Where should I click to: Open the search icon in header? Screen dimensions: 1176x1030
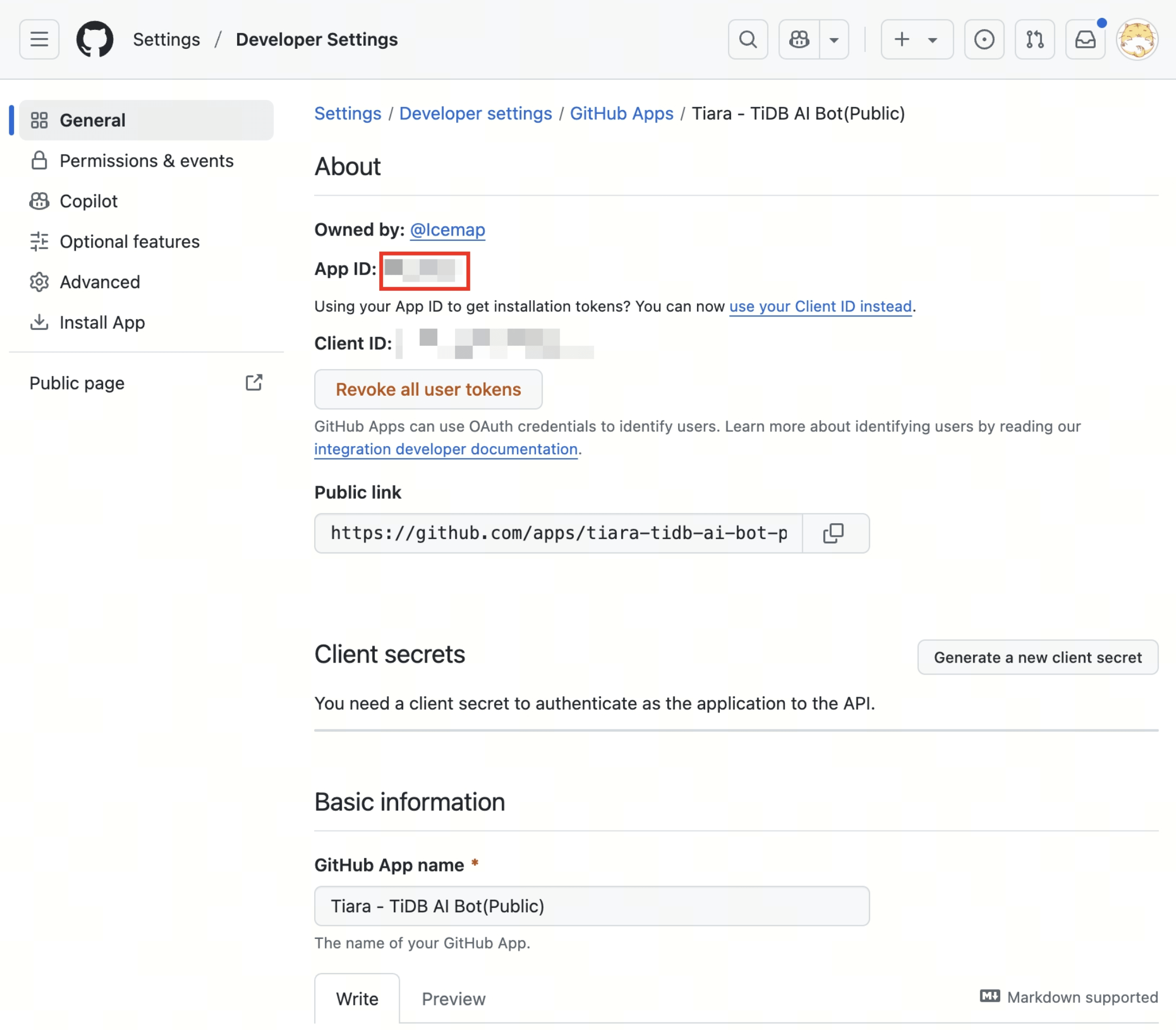click(747, 39)
